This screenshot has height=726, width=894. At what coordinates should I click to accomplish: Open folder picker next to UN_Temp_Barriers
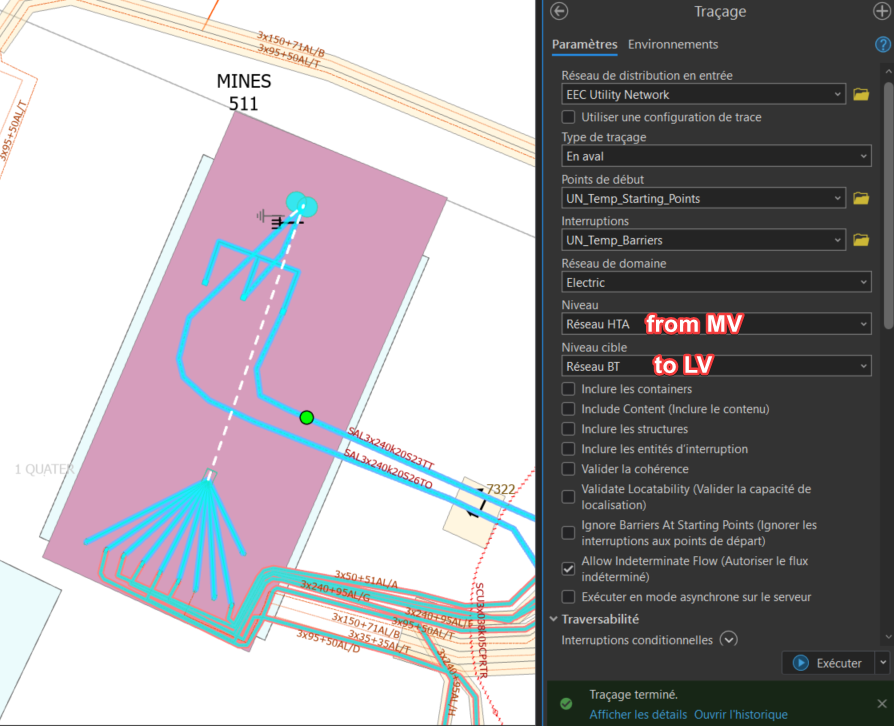point(861,240)
